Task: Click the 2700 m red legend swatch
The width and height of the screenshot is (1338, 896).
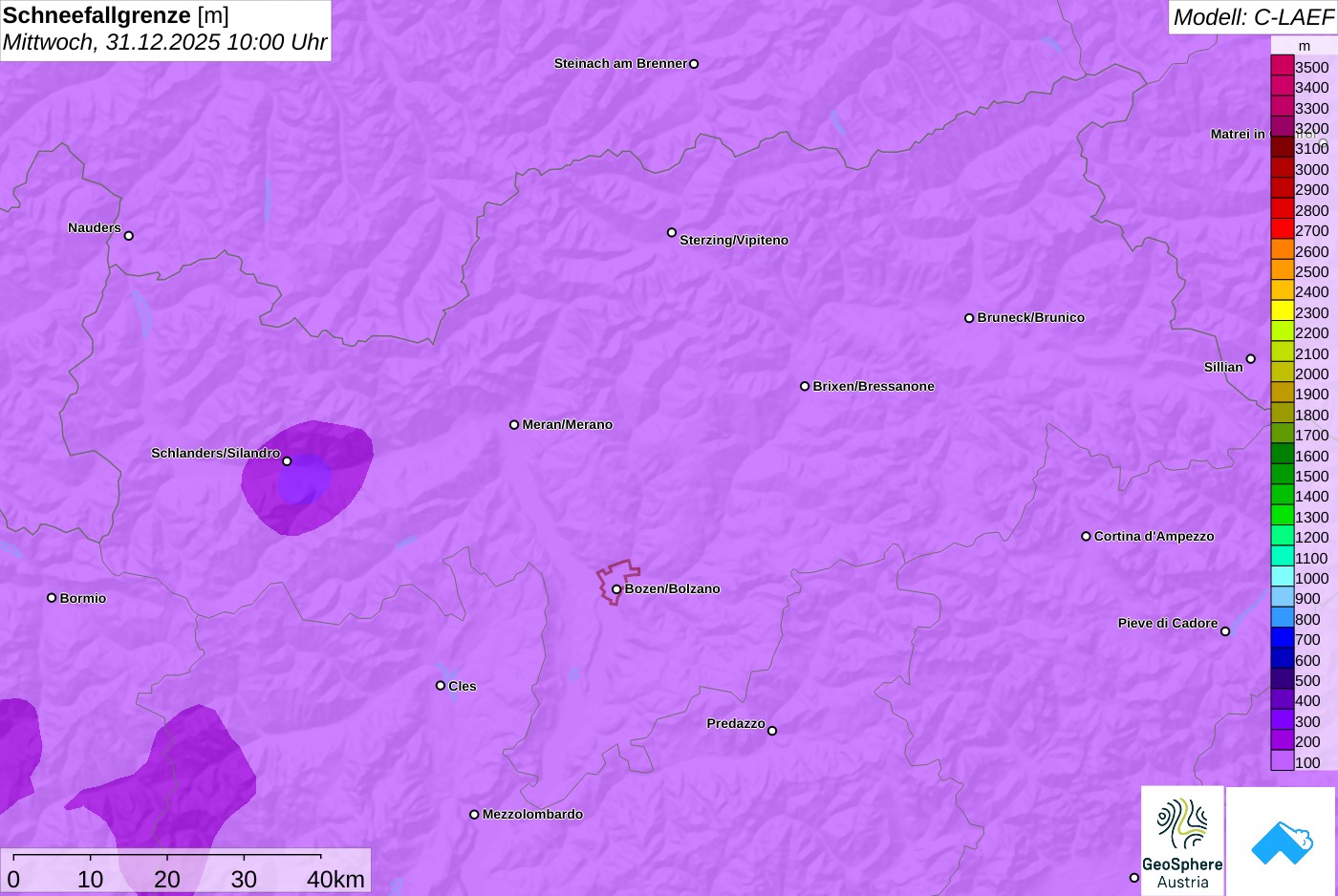Action: [x=1283, y=229]
